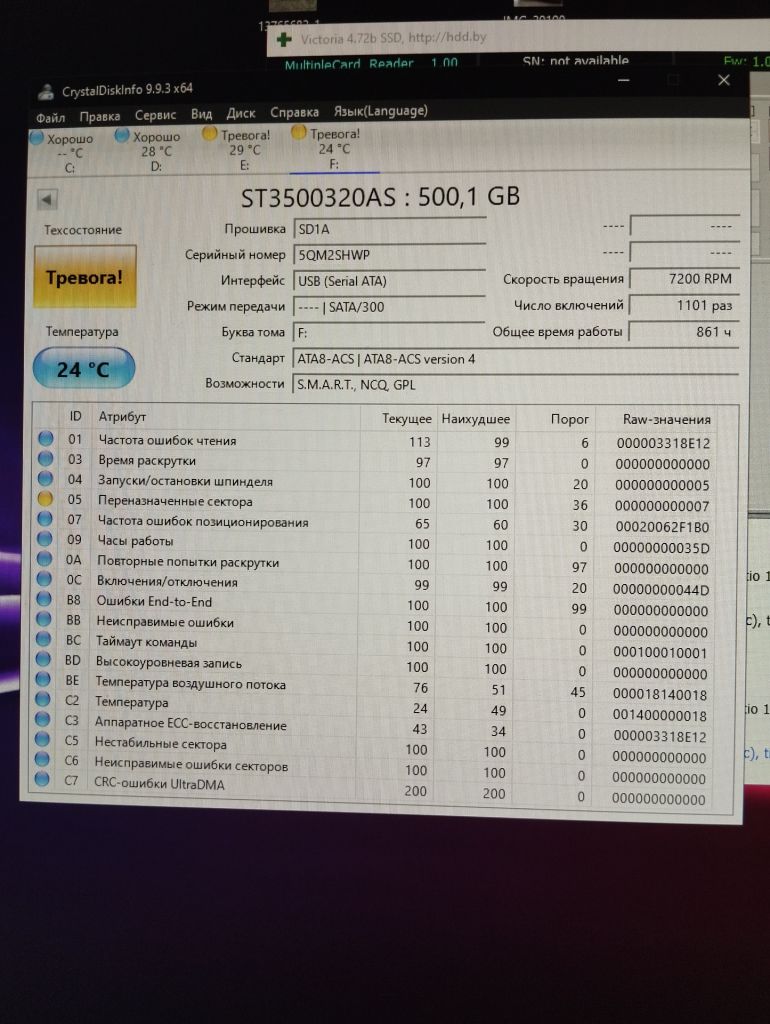
Task: Click the Raw-значения column header
Action: pos(666,420)
